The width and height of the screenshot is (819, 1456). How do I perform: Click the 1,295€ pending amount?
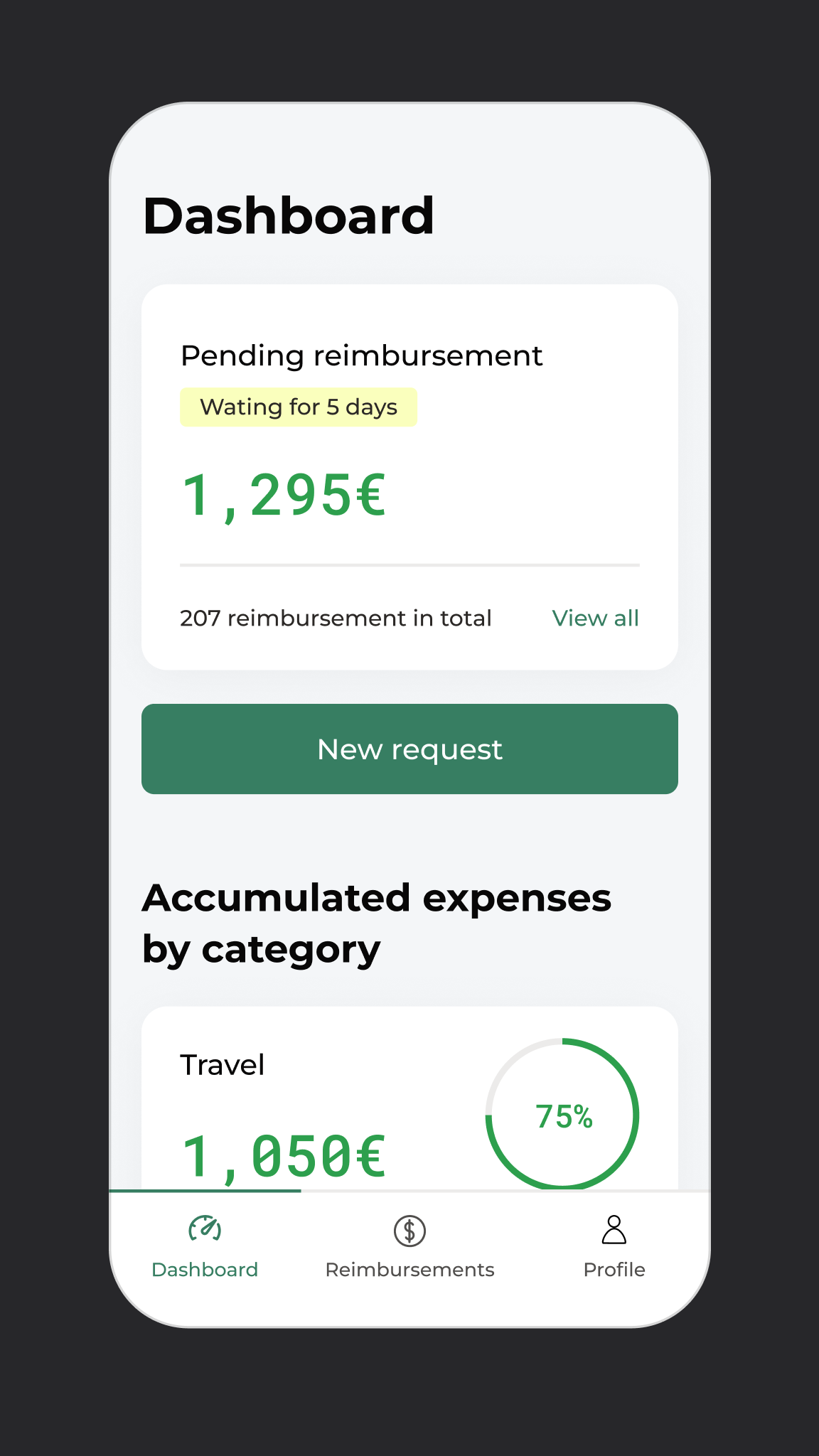[284, 496]
